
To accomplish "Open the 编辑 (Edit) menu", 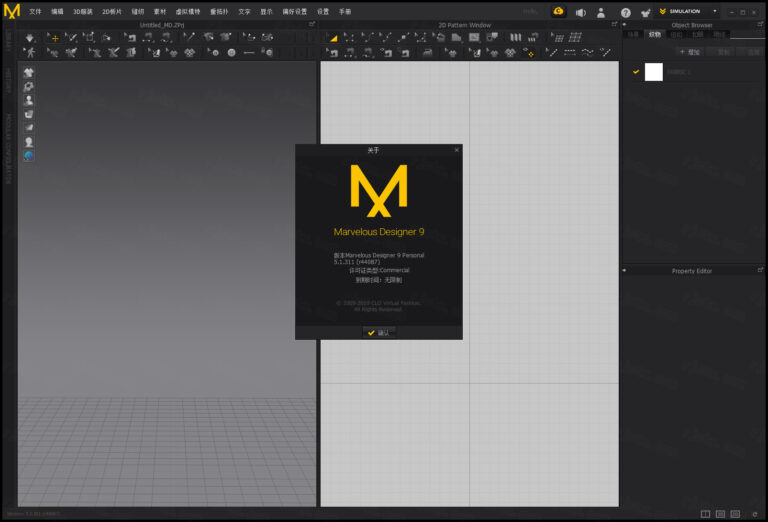I will point(57,11).
